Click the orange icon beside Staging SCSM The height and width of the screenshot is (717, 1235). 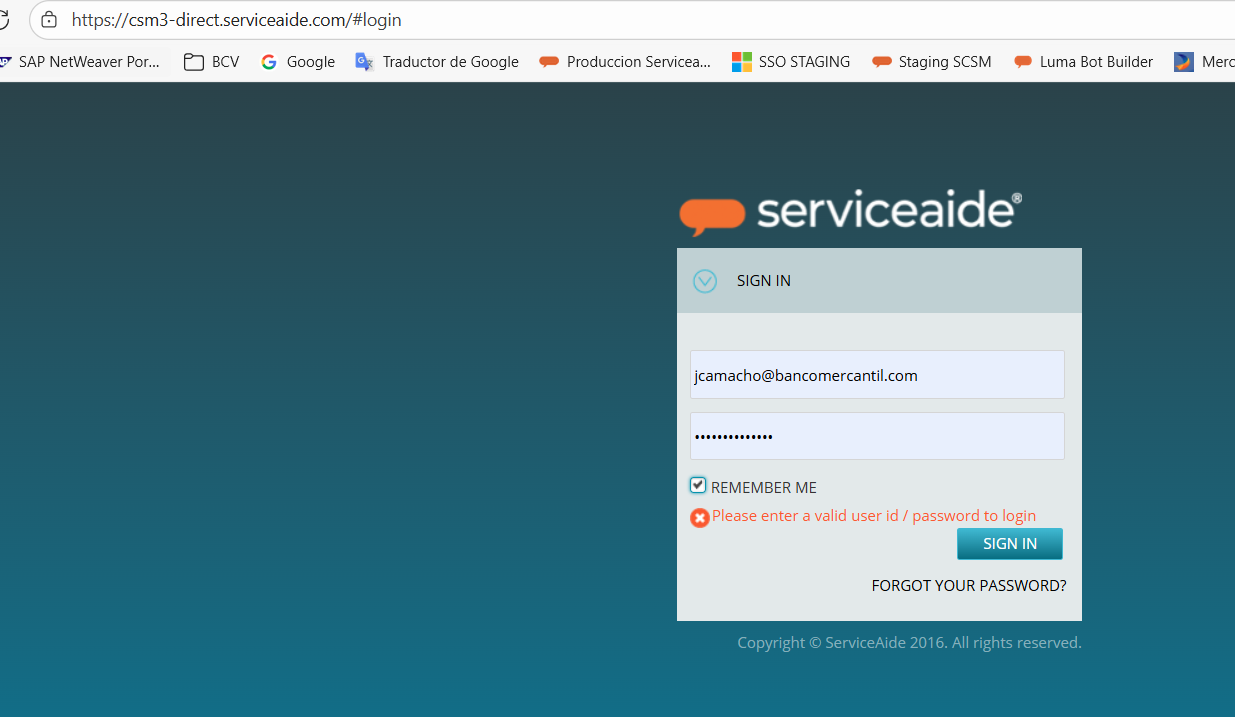881,62
